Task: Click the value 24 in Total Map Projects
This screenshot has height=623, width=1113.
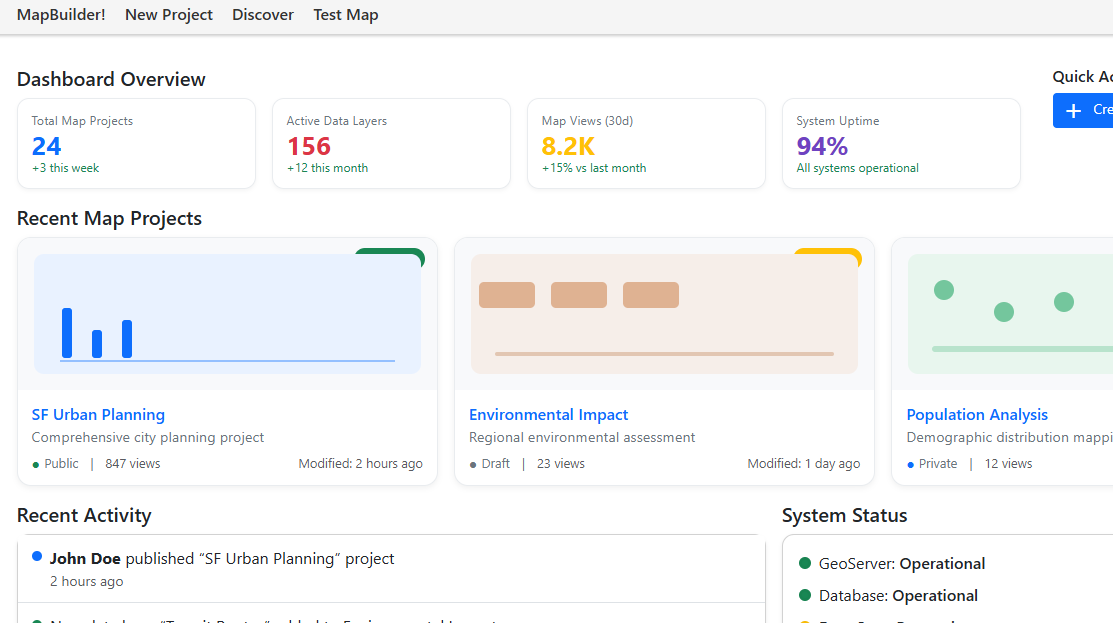Action: (x=47, y=146)
